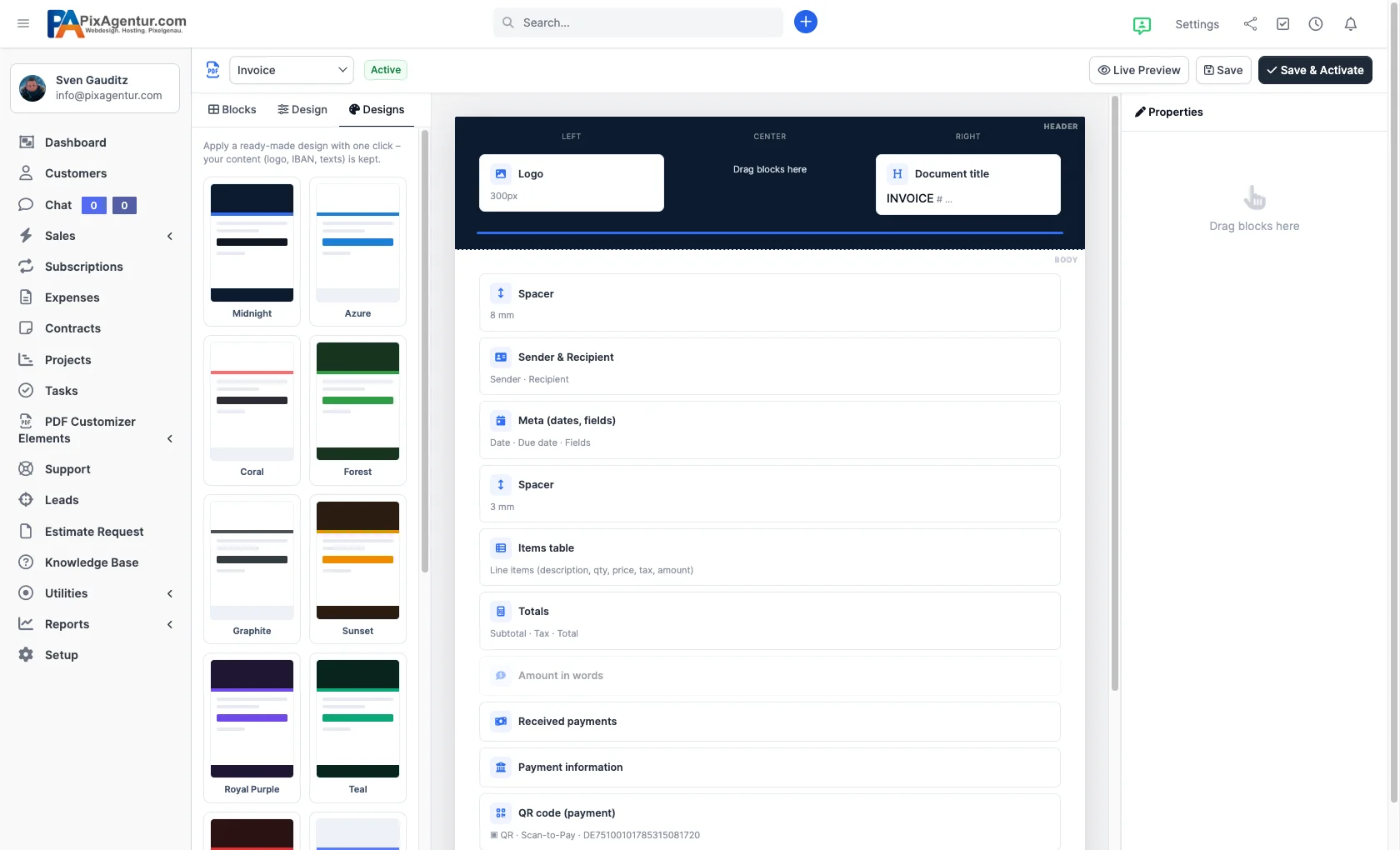Click the Knowledge Base question icon
The height and width of the screenshot is (850, 1400).
coord(27,562)
